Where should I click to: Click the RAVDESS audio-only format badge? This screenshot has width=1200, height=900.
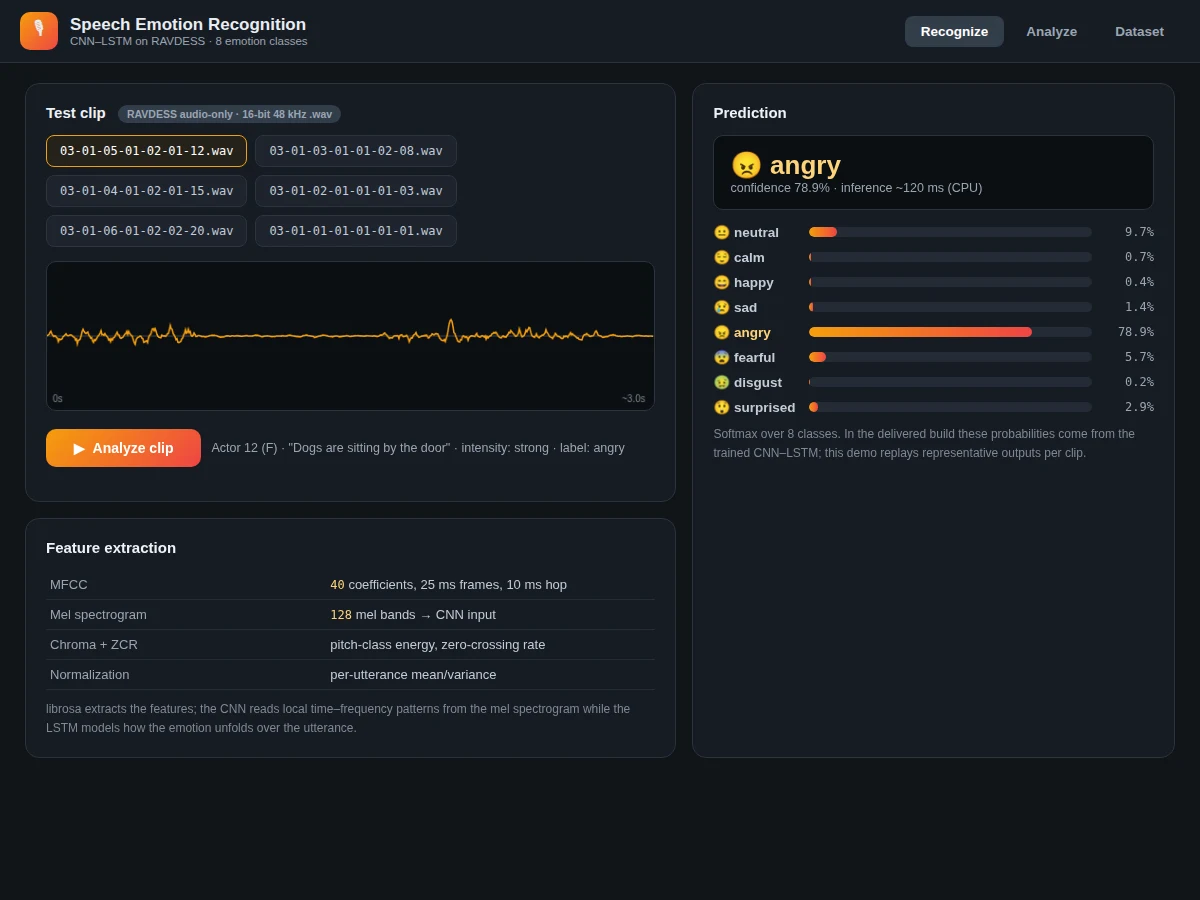coord(229,114)
